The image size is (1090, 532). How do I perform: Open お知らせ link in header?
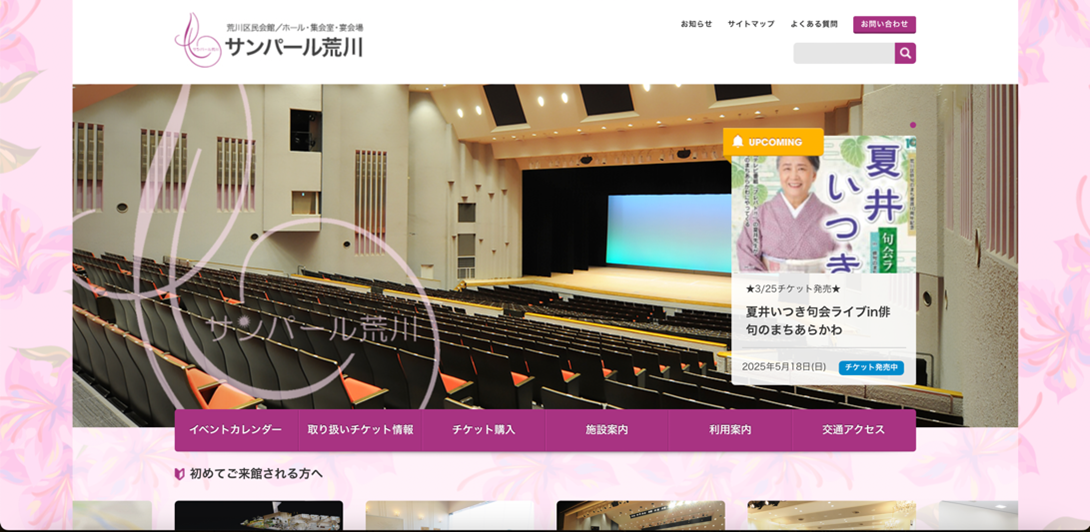point(696,24)
